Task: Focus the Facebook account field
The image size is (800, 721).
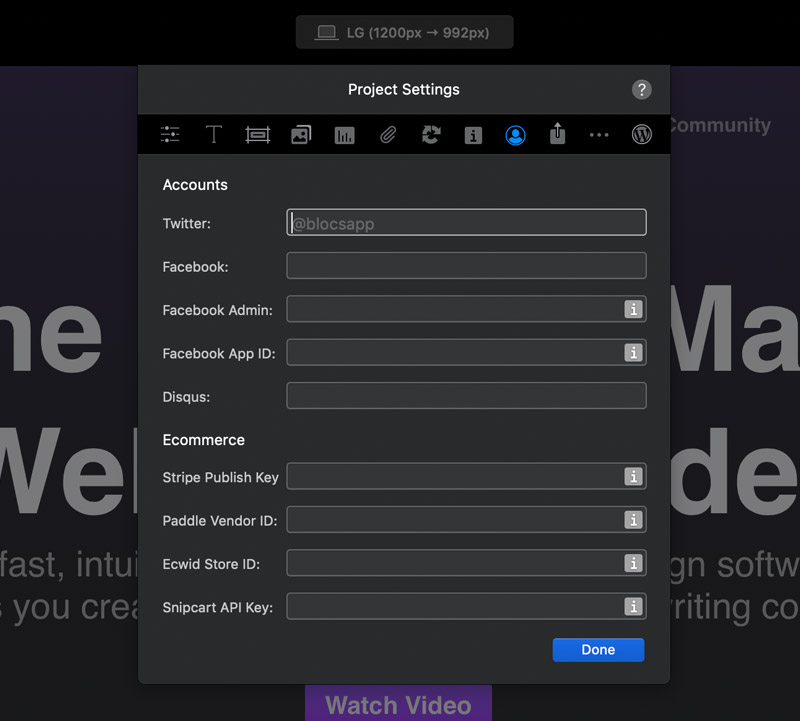Action: click(x=466, y=265)
